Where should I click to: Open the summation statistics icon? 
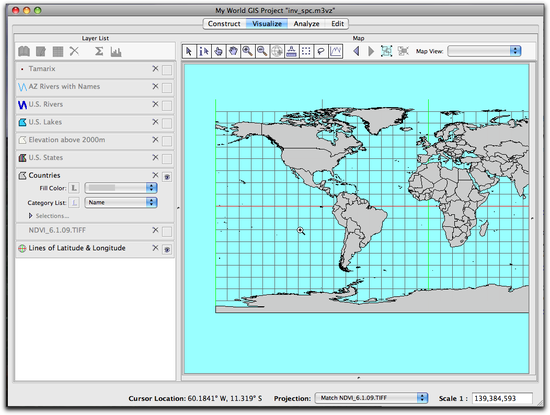click(99, 52)
